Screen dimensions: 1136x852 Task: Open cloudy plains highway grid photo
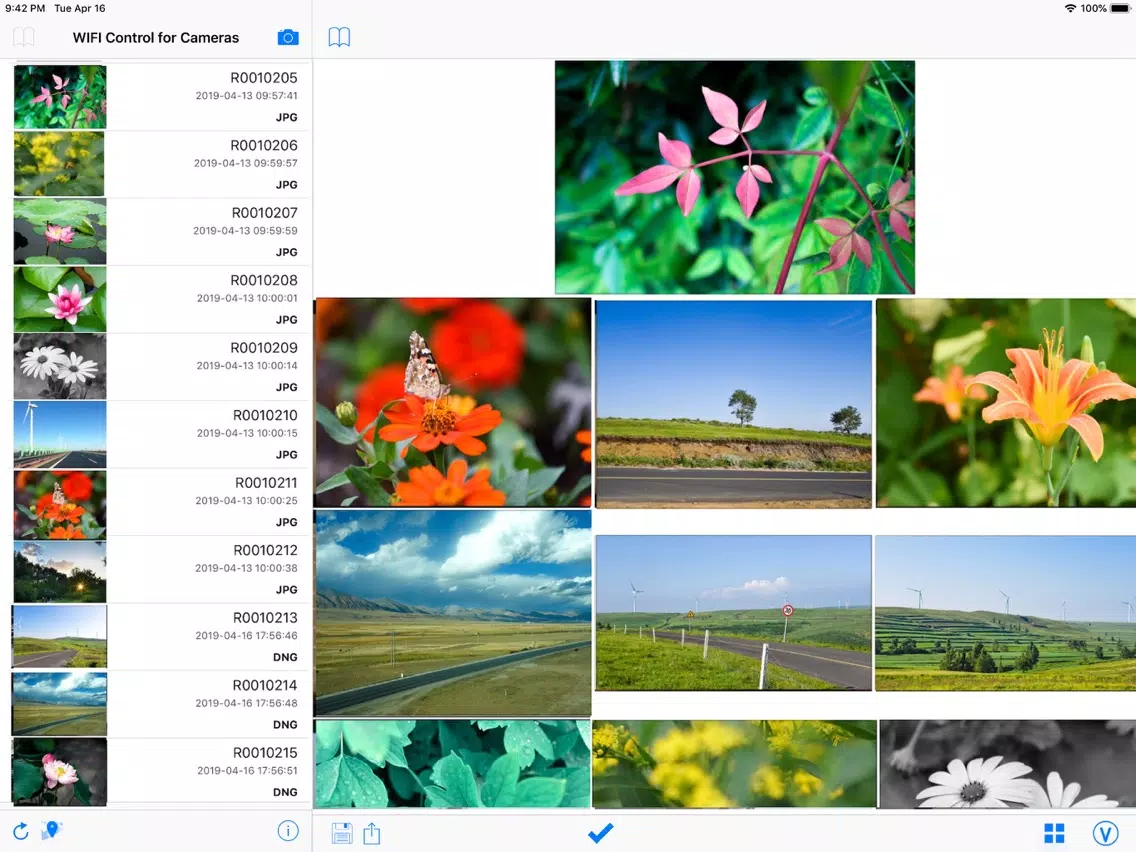point(453,613)
